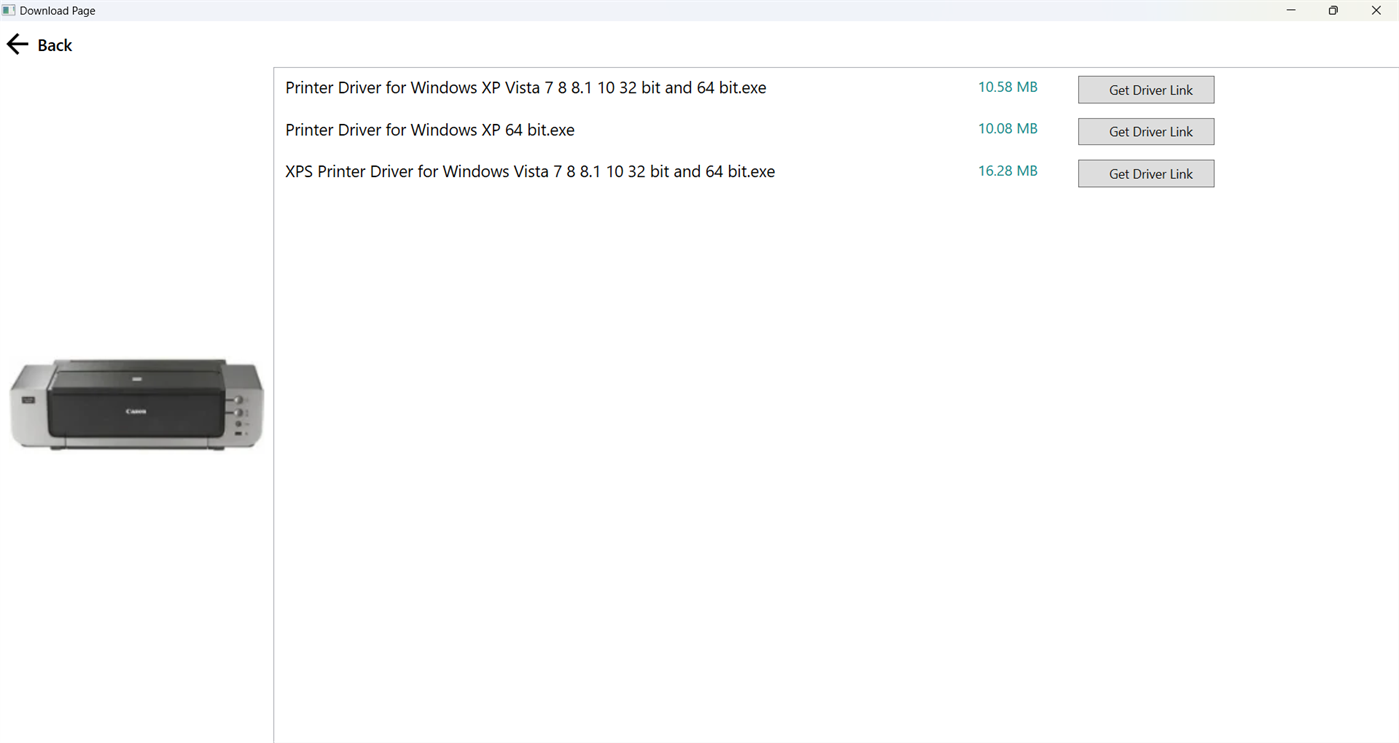Click the 16.28 MB size label

[x=1007, y=170]
